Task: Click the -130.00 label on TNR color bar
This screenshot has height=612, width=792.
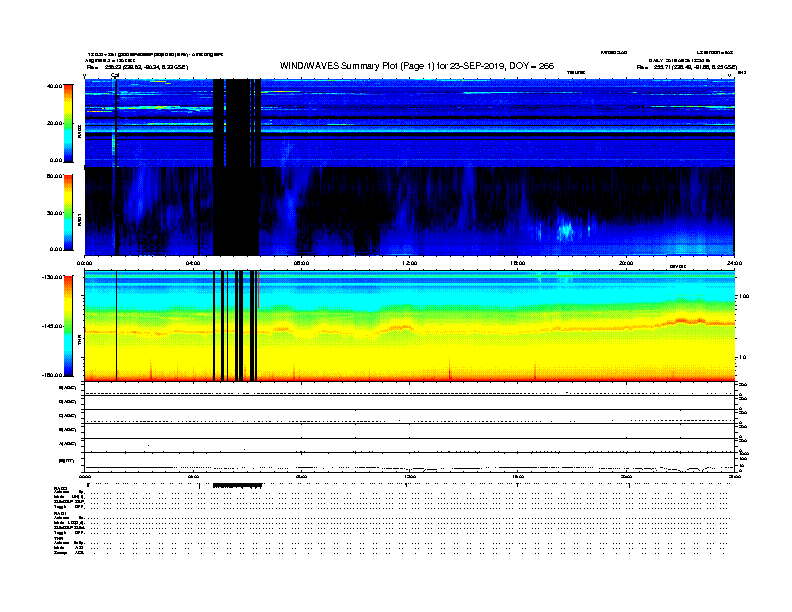Action: click(x=52, y=277)
